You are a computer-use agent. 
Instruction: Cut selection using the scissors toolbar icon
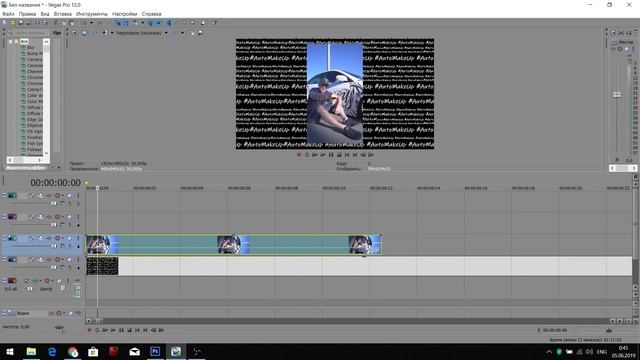coord(56,23)
